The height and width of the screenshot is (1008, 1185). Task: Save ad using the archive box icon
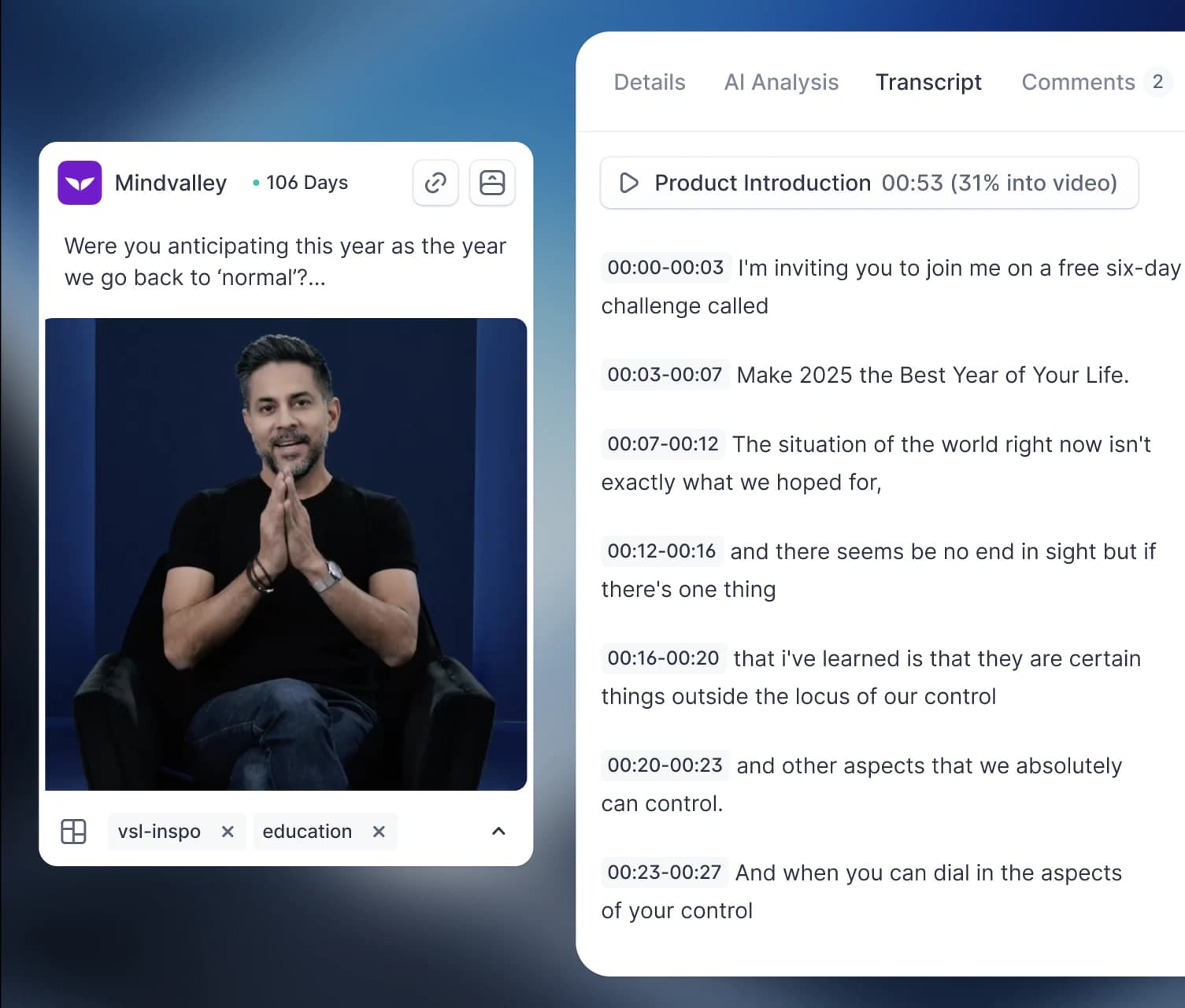tap(492, 183)
